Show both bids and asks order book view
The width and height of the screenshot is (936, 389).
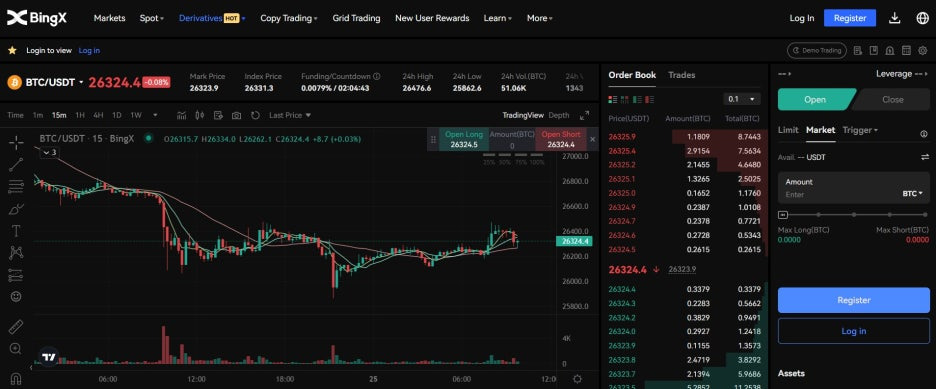tap(612, 99)
